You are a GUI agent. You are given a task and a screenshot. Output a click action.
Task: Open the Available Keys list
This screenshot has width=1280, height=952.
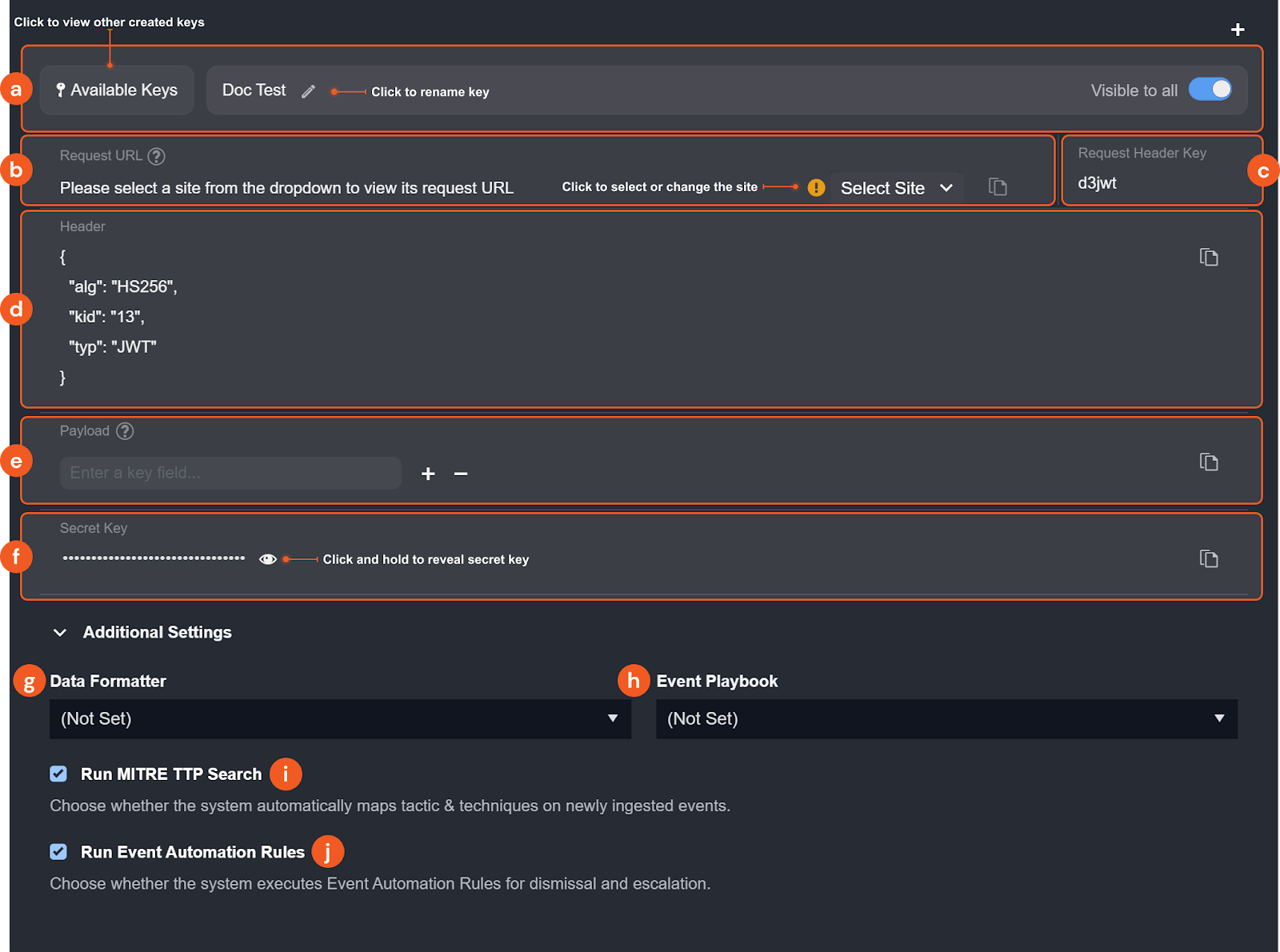[x=116, y=90]
